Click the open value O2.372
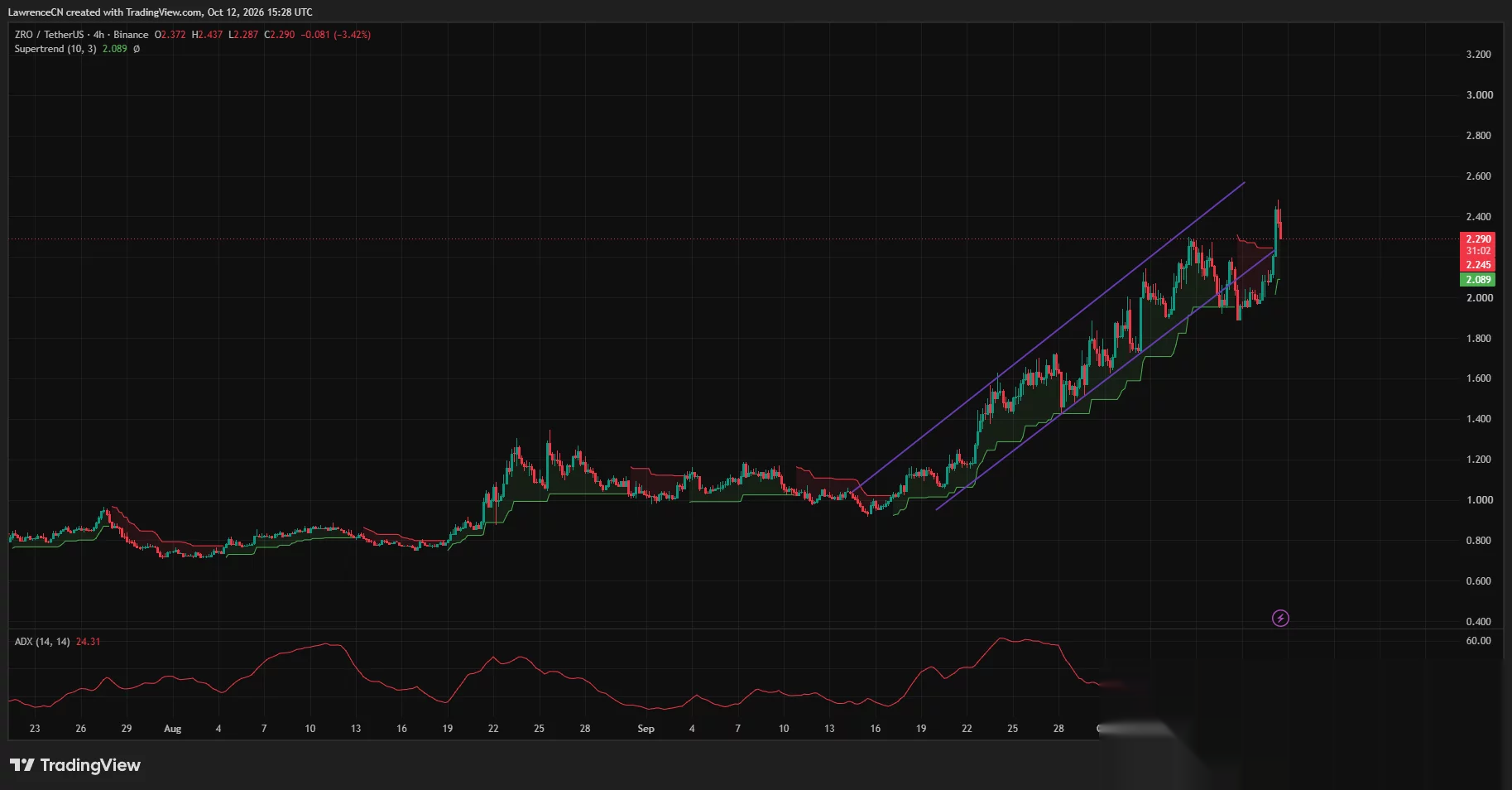Image resolution: width=1512 pixels, height=790 pixels. point(170,35)
